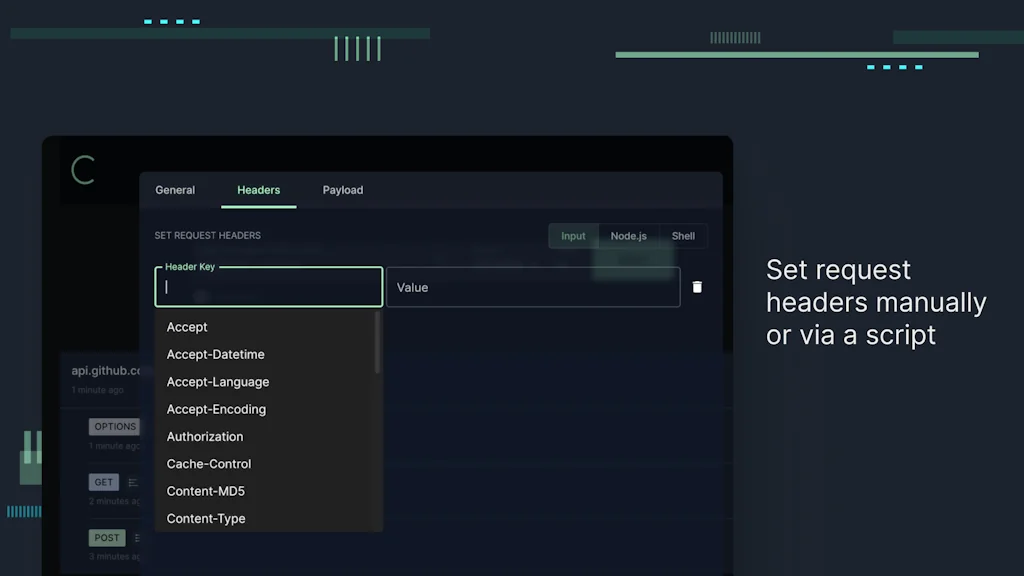This screenshot has height=576, width=1024.
Task: Switch scripting mode to Node.js
Action: (628, 236)
